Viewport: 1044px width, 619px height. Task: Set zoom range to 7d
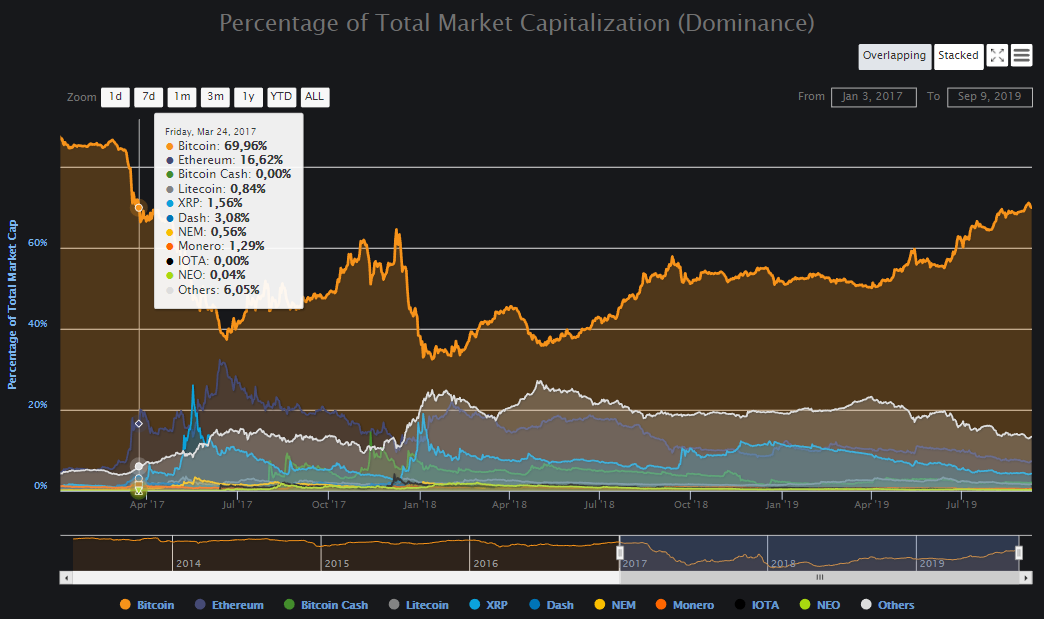(x=148, y=97)
